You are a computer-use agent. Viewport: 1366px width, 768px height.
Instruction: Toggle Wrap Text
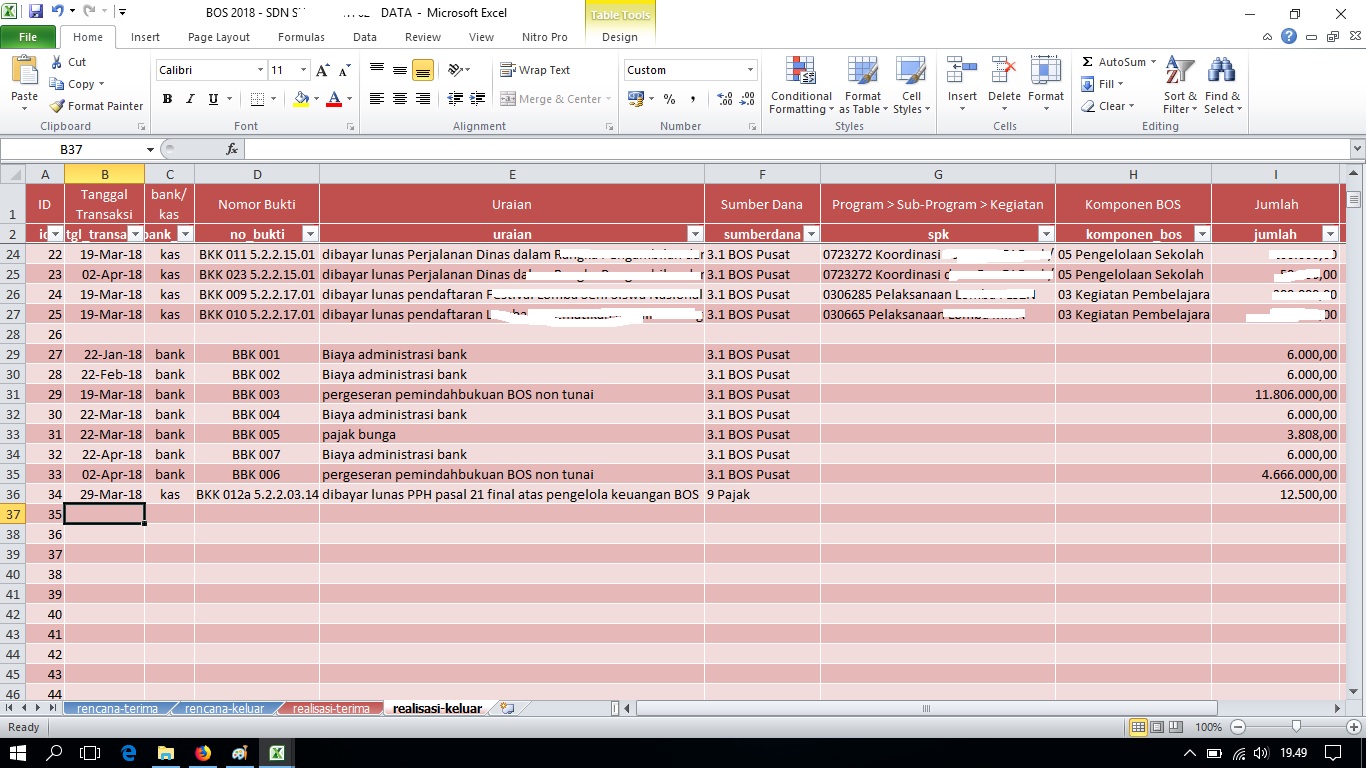535,70
